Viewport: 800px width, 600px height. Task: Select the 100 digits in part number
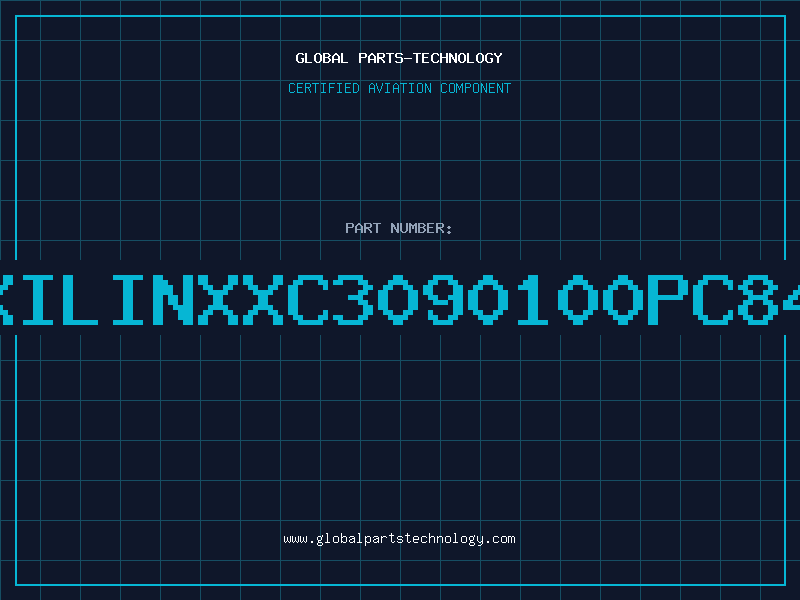click(580, 299)
